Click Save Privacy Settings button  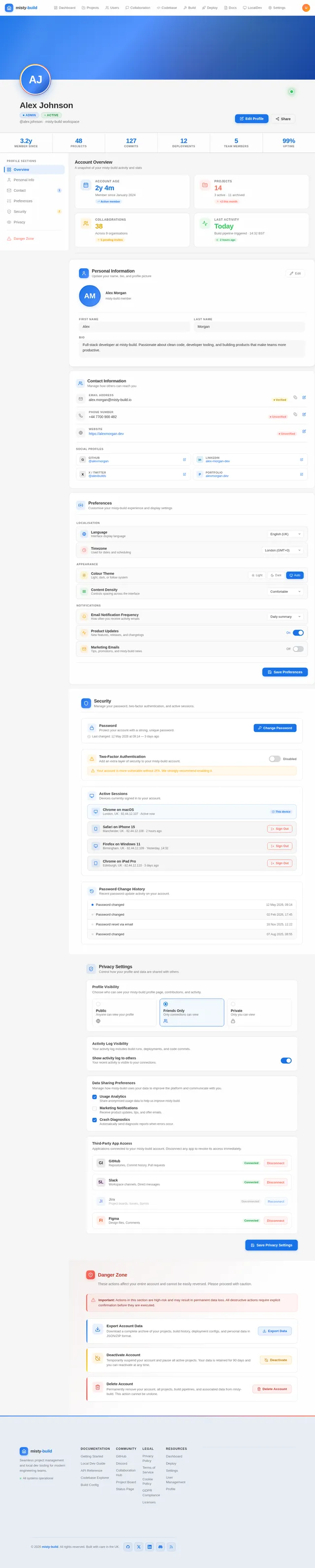tap(272, 1246)
